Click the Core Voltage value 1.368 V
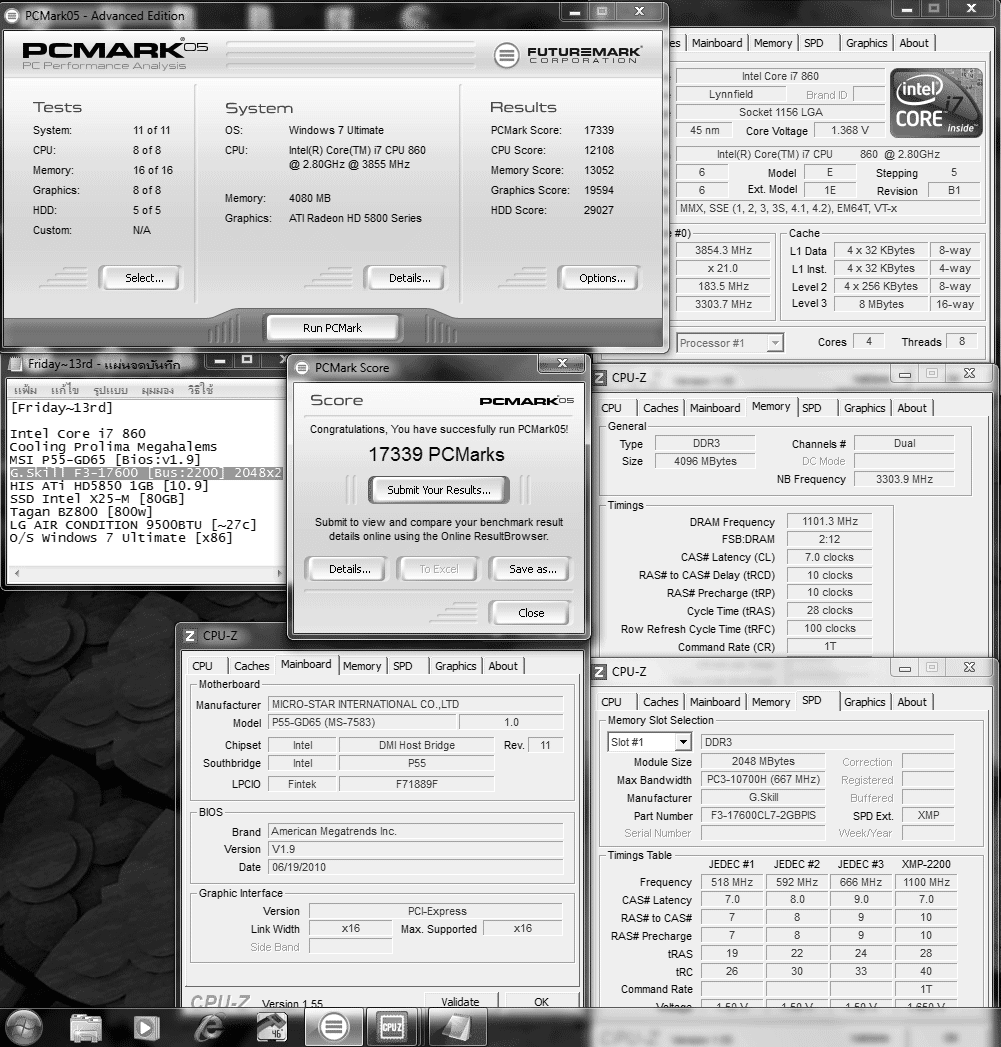This screenshot has height=1047, width=1001. point(849,130)
